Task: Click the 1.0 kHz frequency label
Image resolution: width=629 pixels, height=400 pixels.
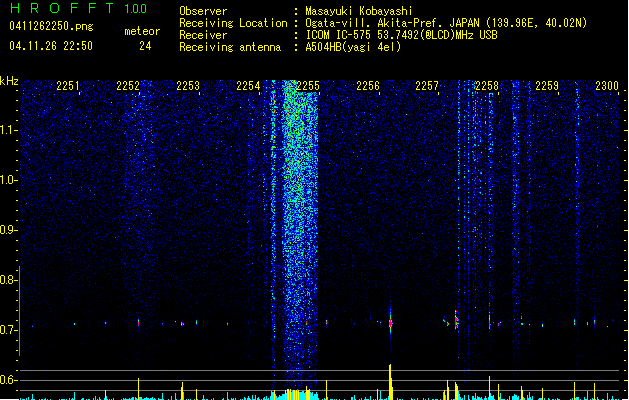Action: (8, 180)
